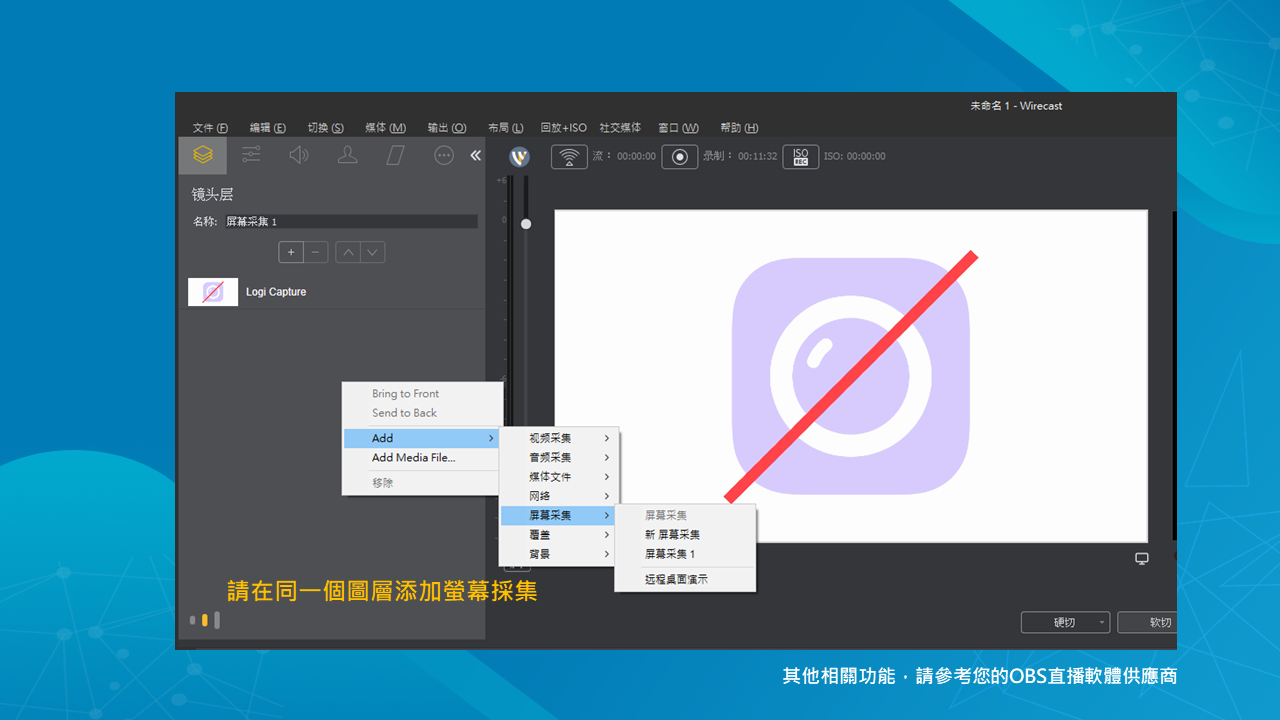Viewport: 1280px width, 720px height.
Task: Click the monitor icon below preview
Action: [1142, 558]
